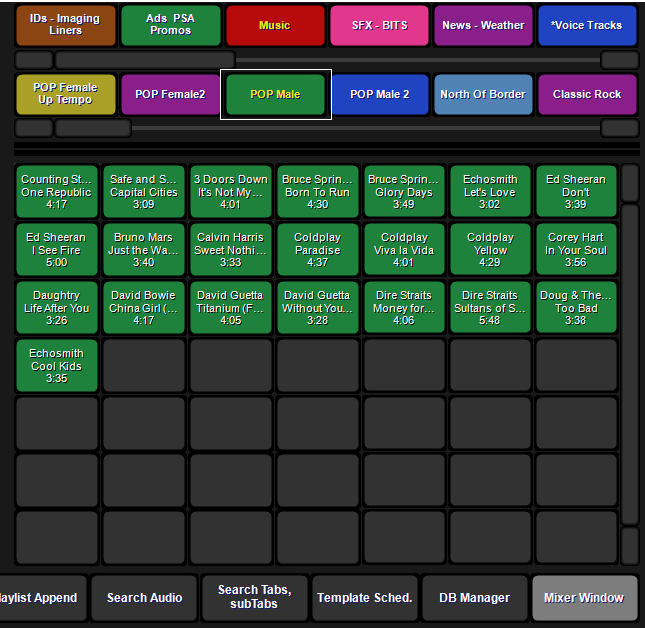Select the News - Weather category tab
This screenshot has width=645, height=628.
coord(483,25)
